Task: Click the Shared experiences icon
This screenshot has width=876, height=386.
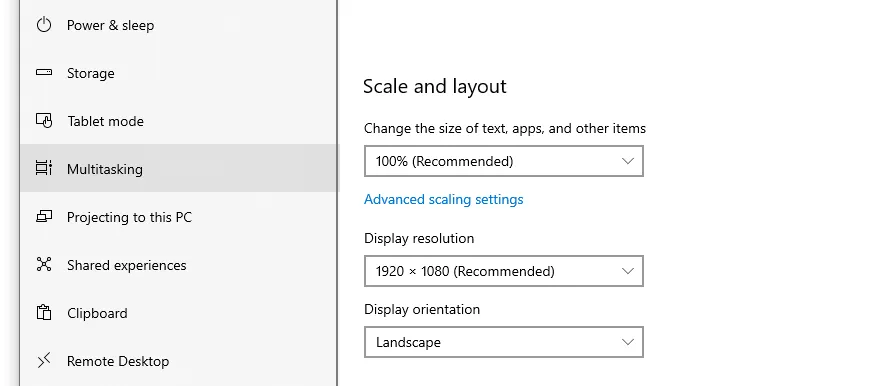Action: [44, 264]
